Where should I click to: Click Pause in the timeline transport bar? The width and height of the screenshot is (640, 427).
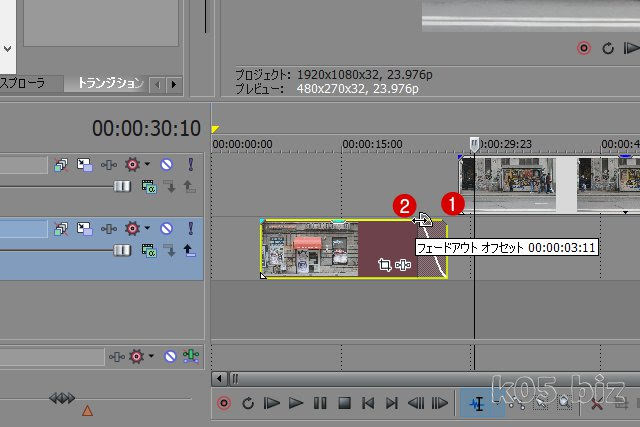(320, 403)
